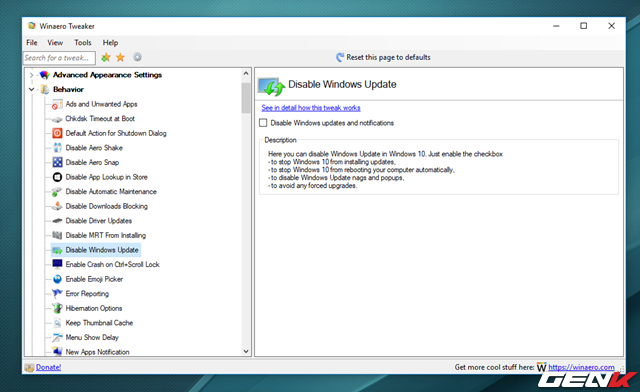Open the Help menu

pyautogui.click(x=110, y=42)
